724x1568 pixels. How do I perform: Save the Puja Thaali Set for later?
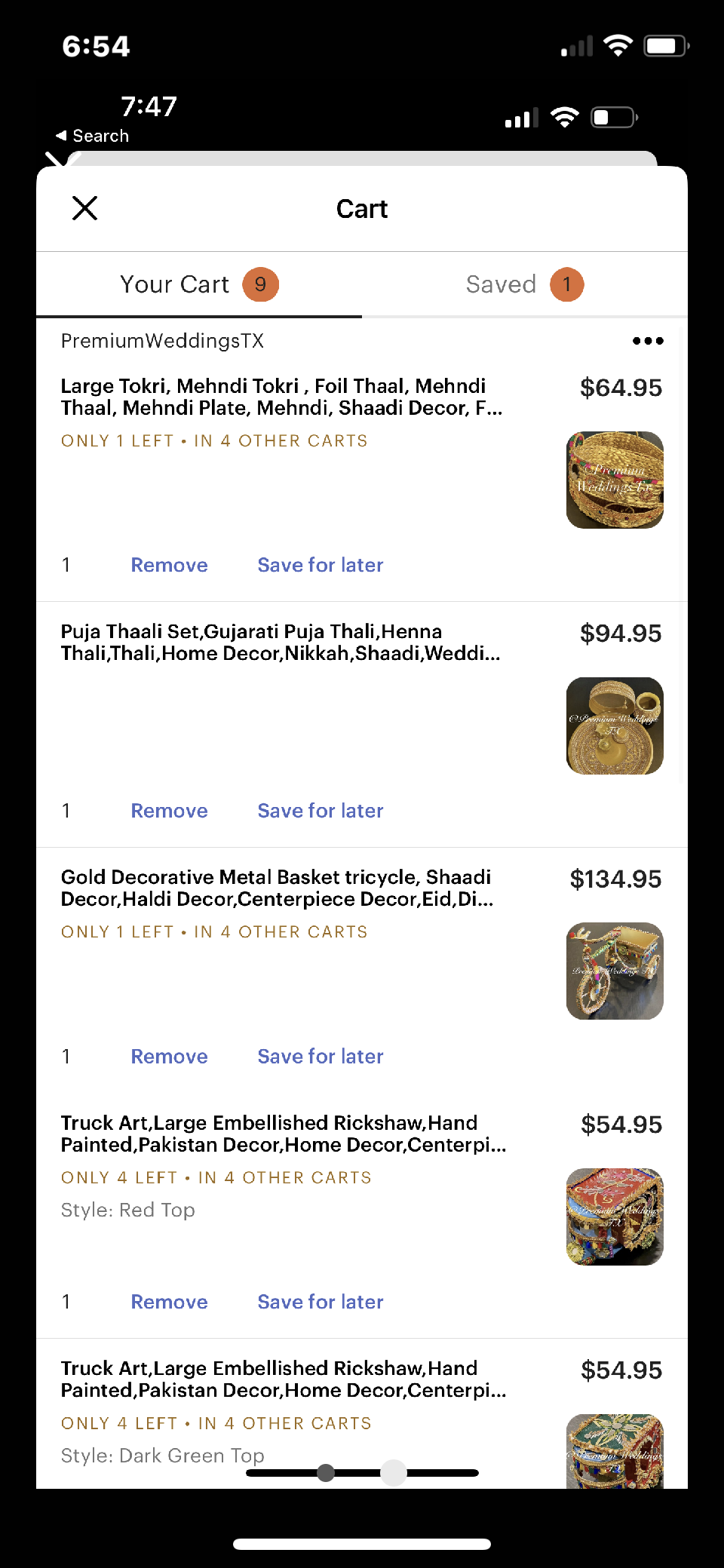coord(321,811)
